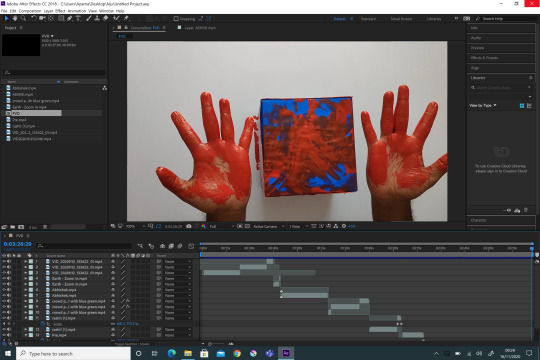540x360 pixels.
Task: Click the new composition icon in Project panel
Action: pos(21,227)
